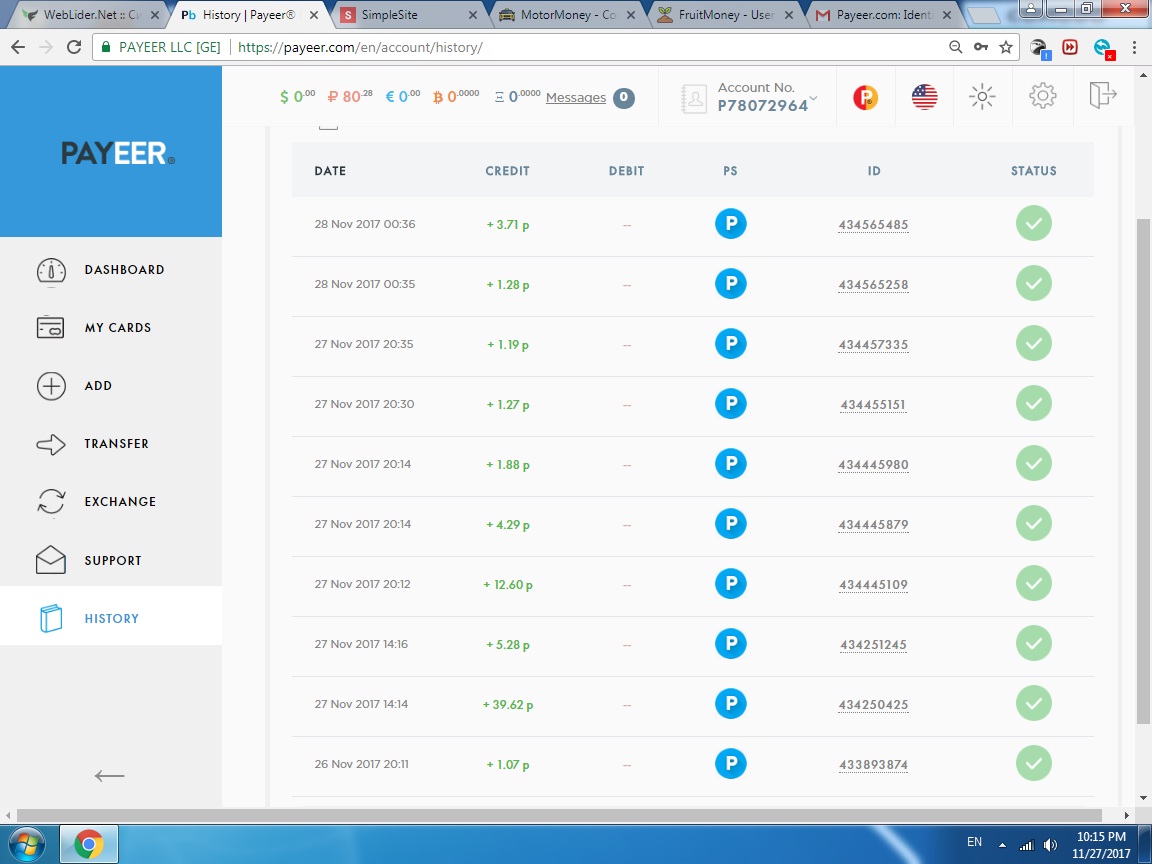Screen dimensions: 1152x864
Task: Switch to the FruitMoney tab
Action: tap(726, 15)
